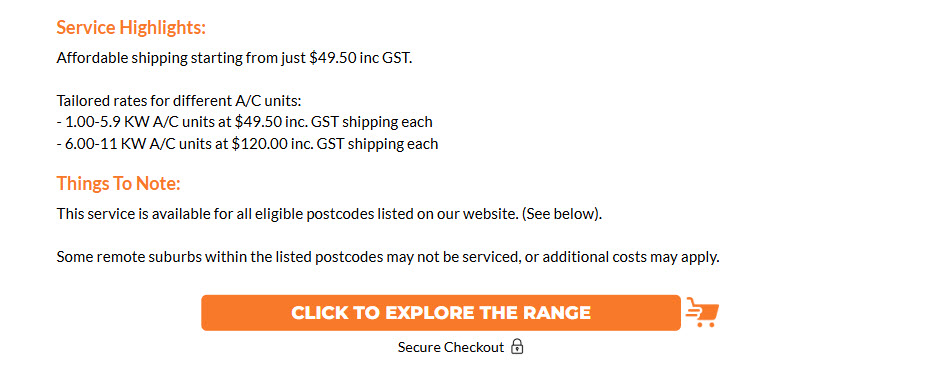The width and height of the screenshot is (930, 370).
Task: Click the 1.00-5.9 KW units rate line
Action: tap(244, 122)
